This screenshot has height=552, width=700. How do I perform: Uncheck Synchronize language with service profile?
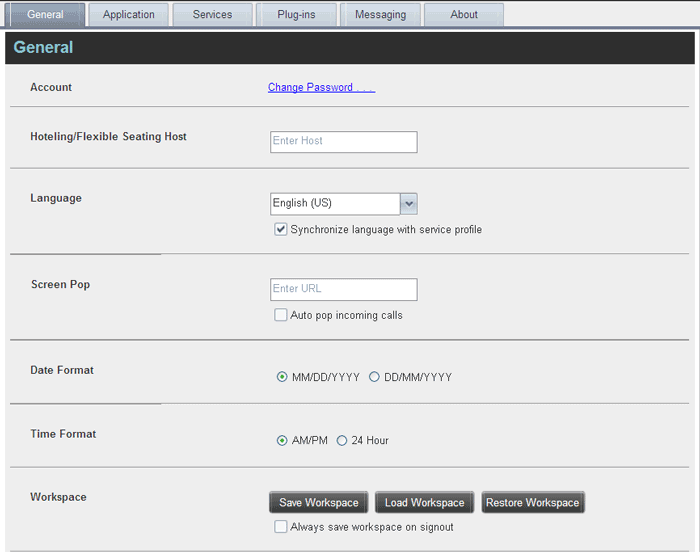click(x=280, y=230)
